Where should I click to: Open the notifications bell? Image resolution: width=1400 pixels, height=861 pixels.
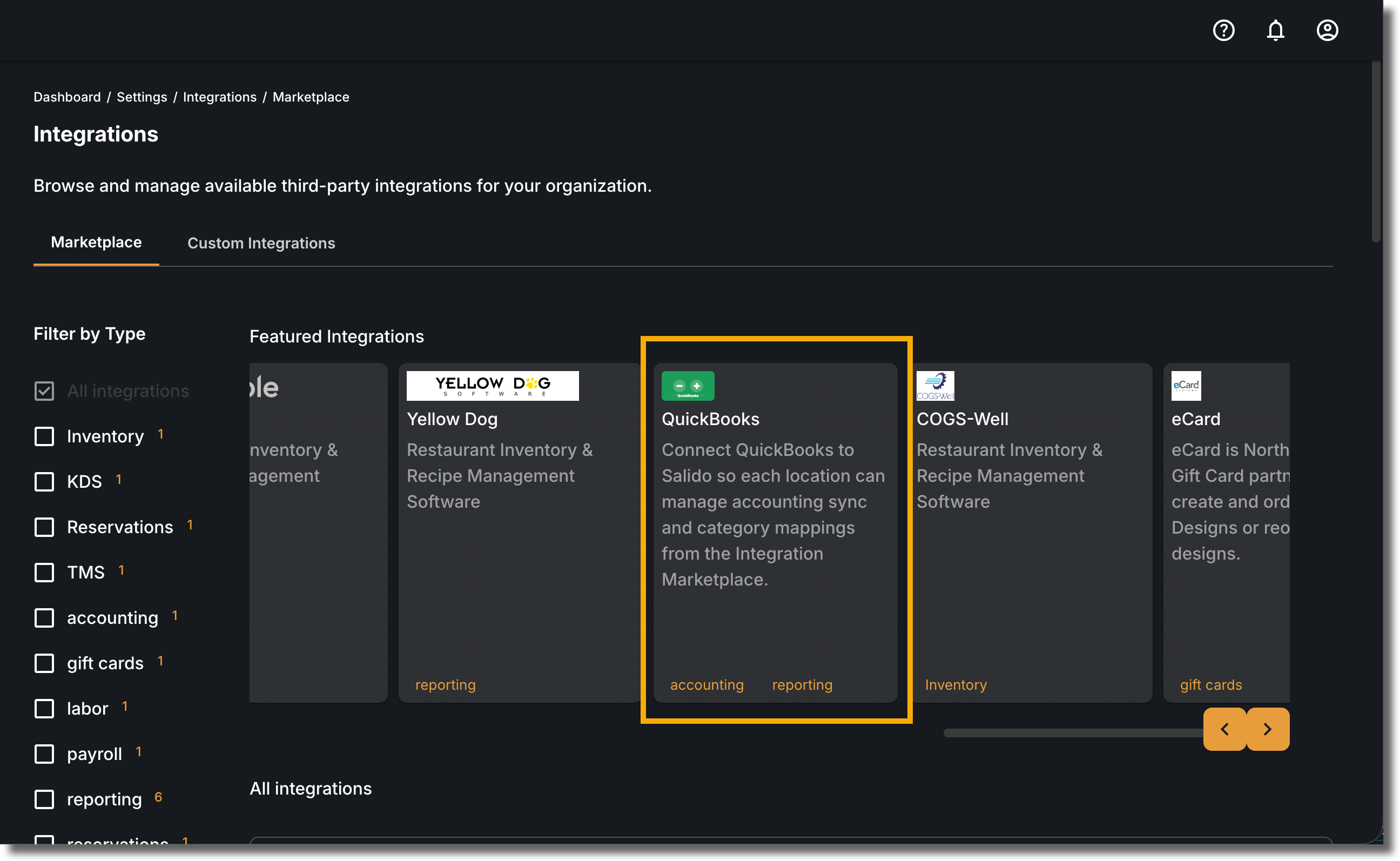click(x=1275, y=30)
